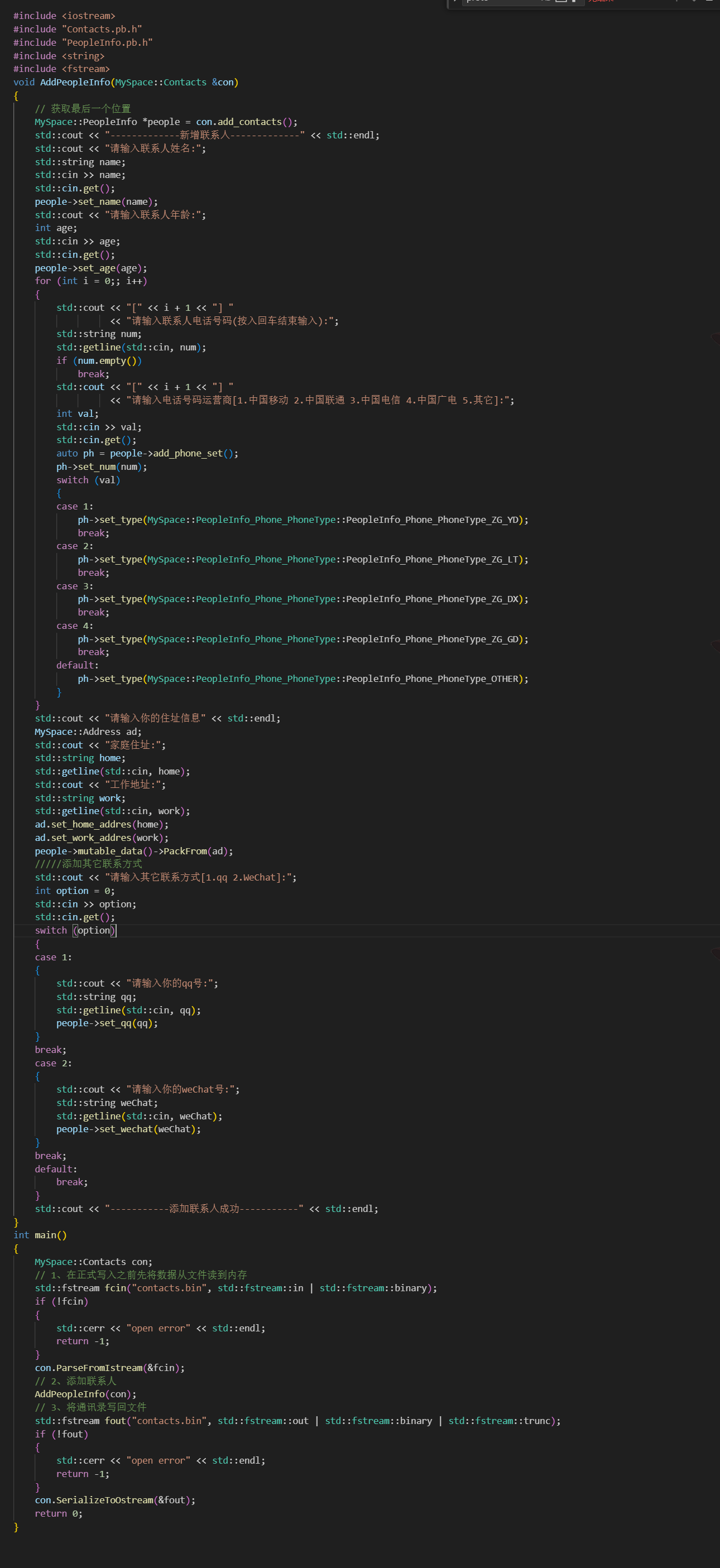Click the 'std::getline(std::cin, home);' line
The width and height of the screenshot is (720, 1568).
click(113, 771)
